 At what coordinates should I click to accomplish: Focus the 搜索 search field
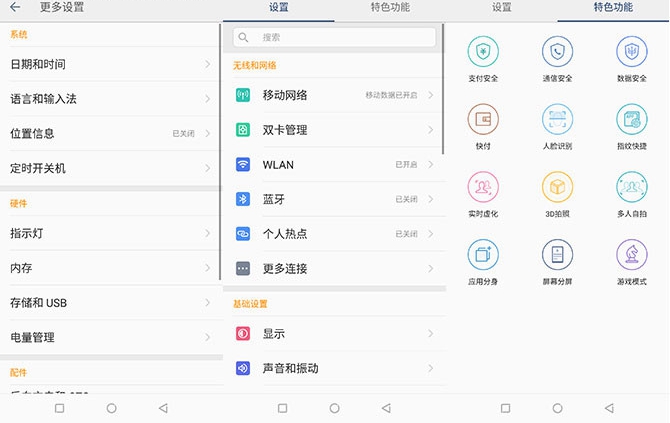pyautogui.click(x=335, y=38)
